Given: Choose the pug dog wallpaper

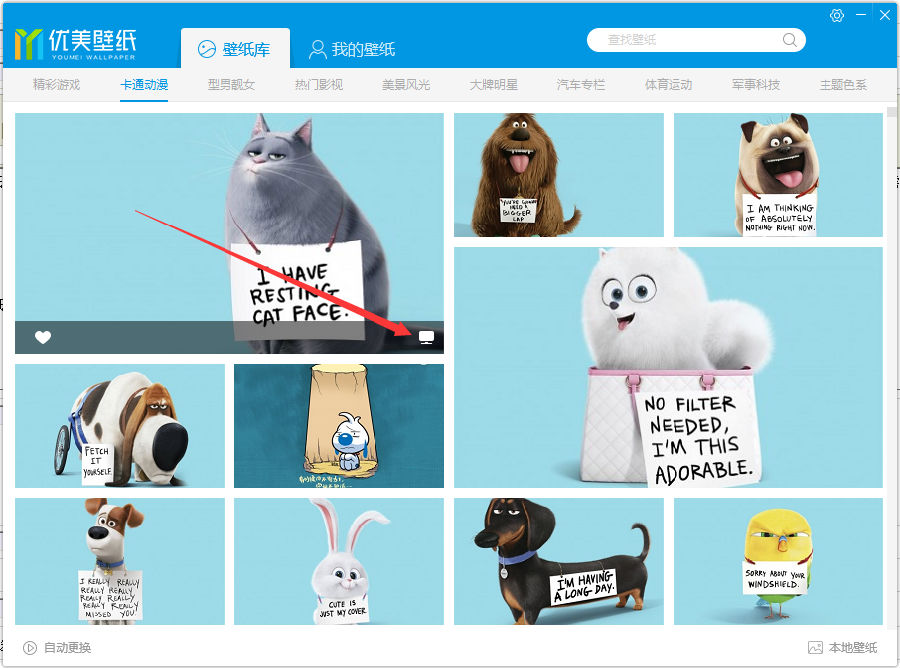Looking at the screenshot, I should pos(778,175).
